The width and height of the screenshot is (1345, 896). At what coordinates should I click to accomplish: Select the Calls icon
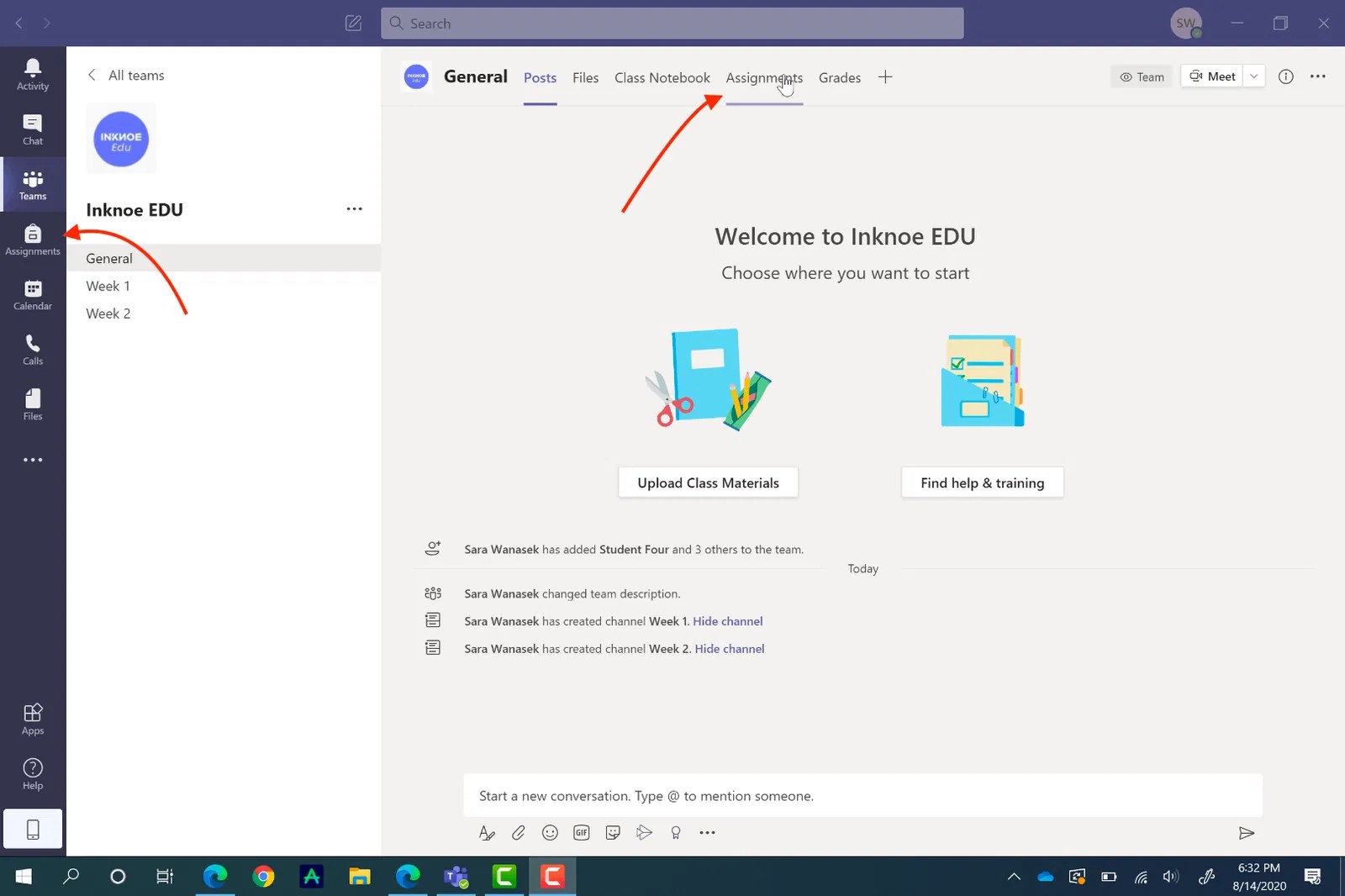point(32,349)
